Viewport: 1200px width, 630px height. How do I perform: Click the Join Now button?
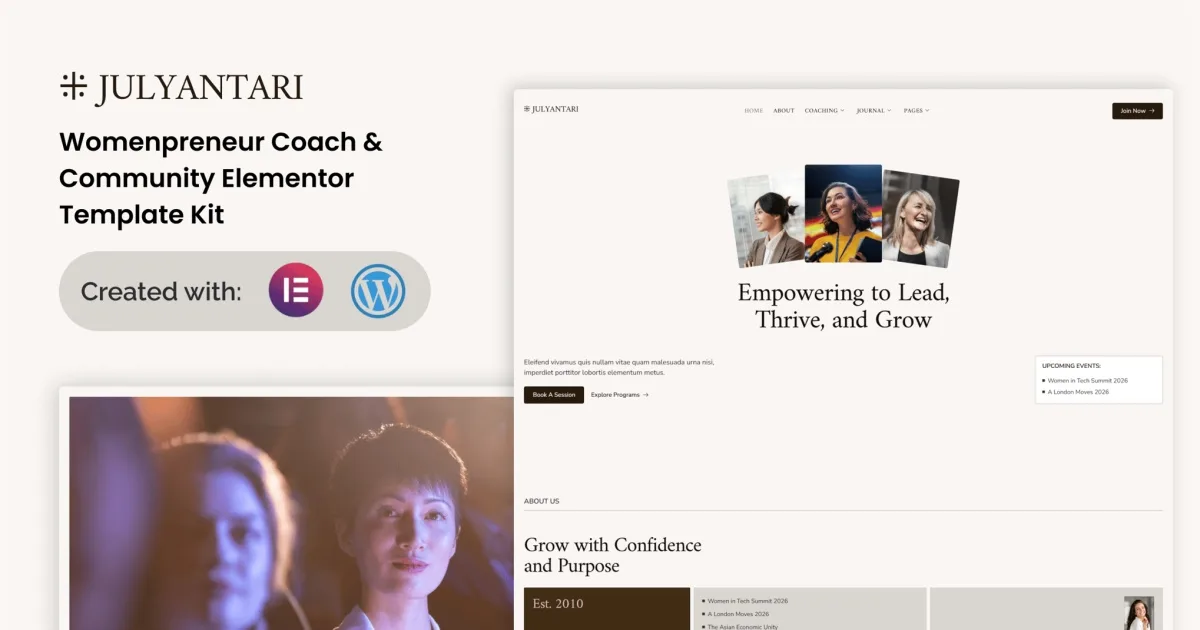[1137, 111]
